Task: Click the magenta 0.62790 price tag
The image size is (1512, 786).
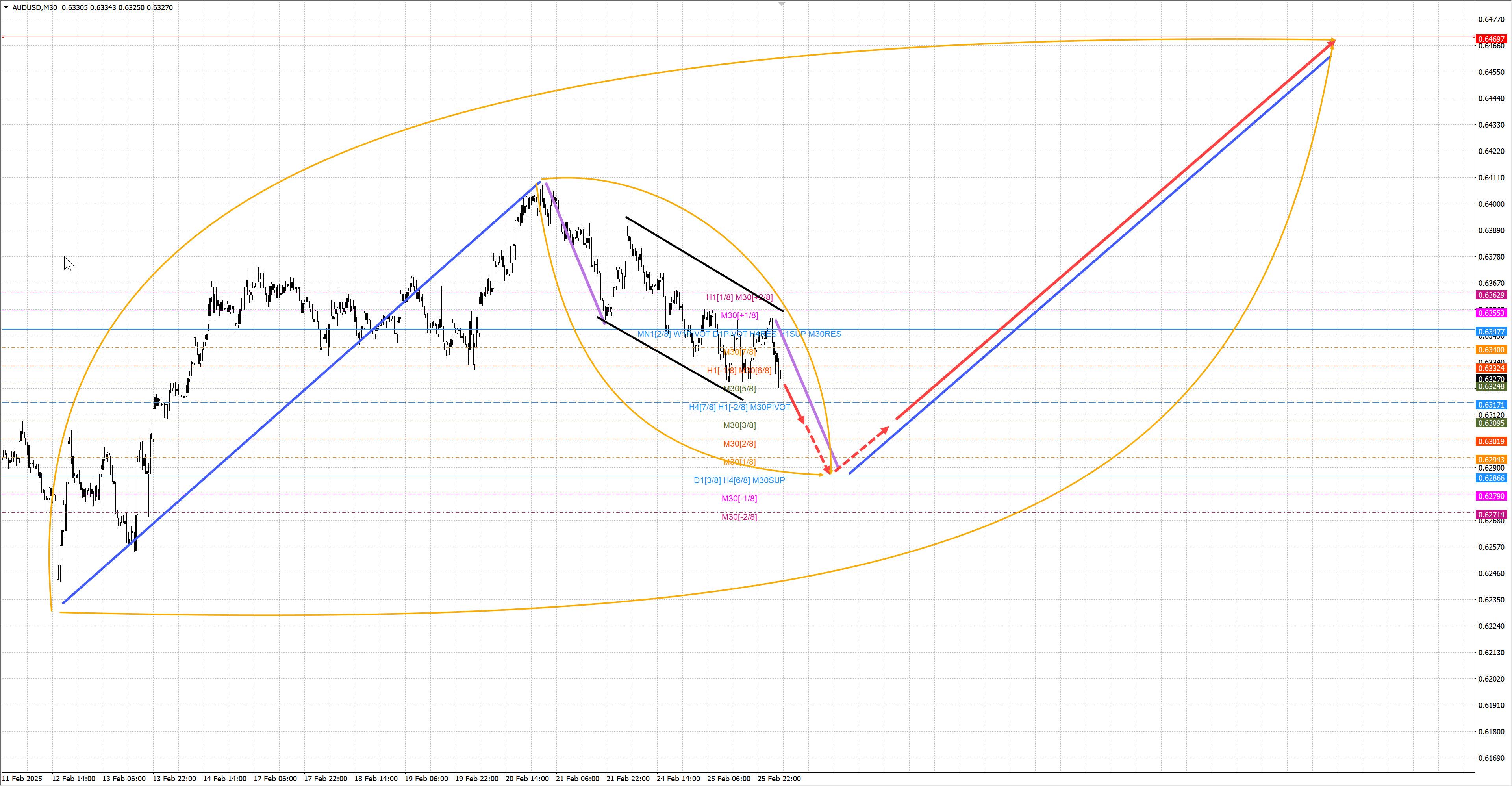Action: 1491,497
